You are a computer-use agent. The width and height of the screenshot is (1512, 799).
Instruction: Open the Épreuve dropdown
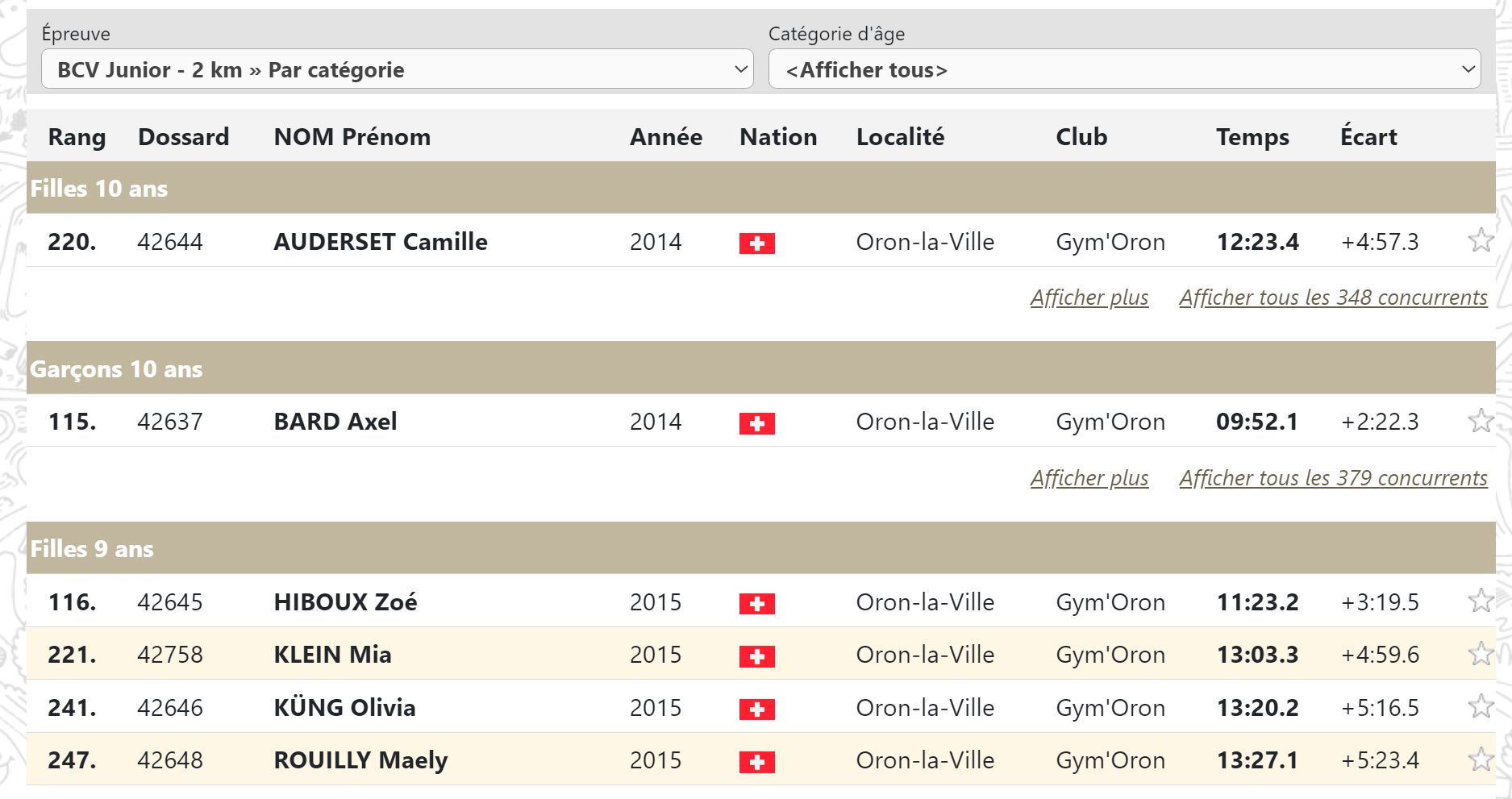pos(397,69)
